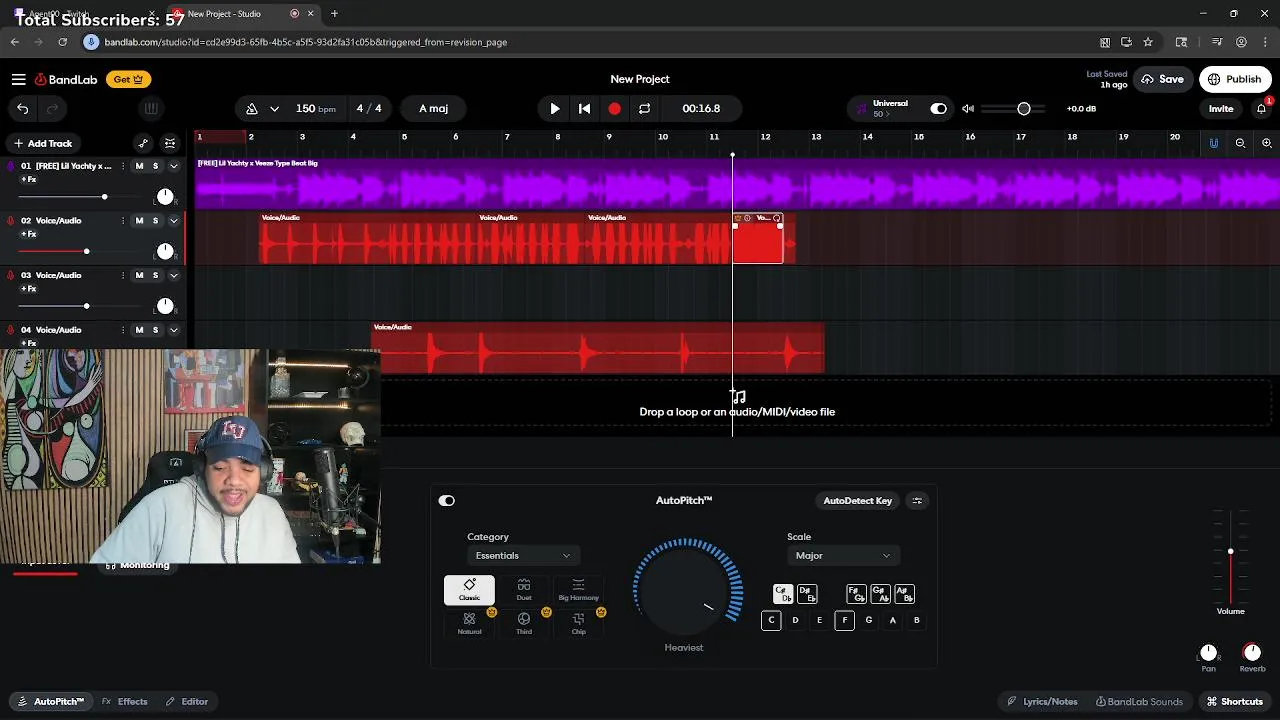Publish the project
Image resolution: width=1280 pixels, height=720 pixels.
[1235, 79]
